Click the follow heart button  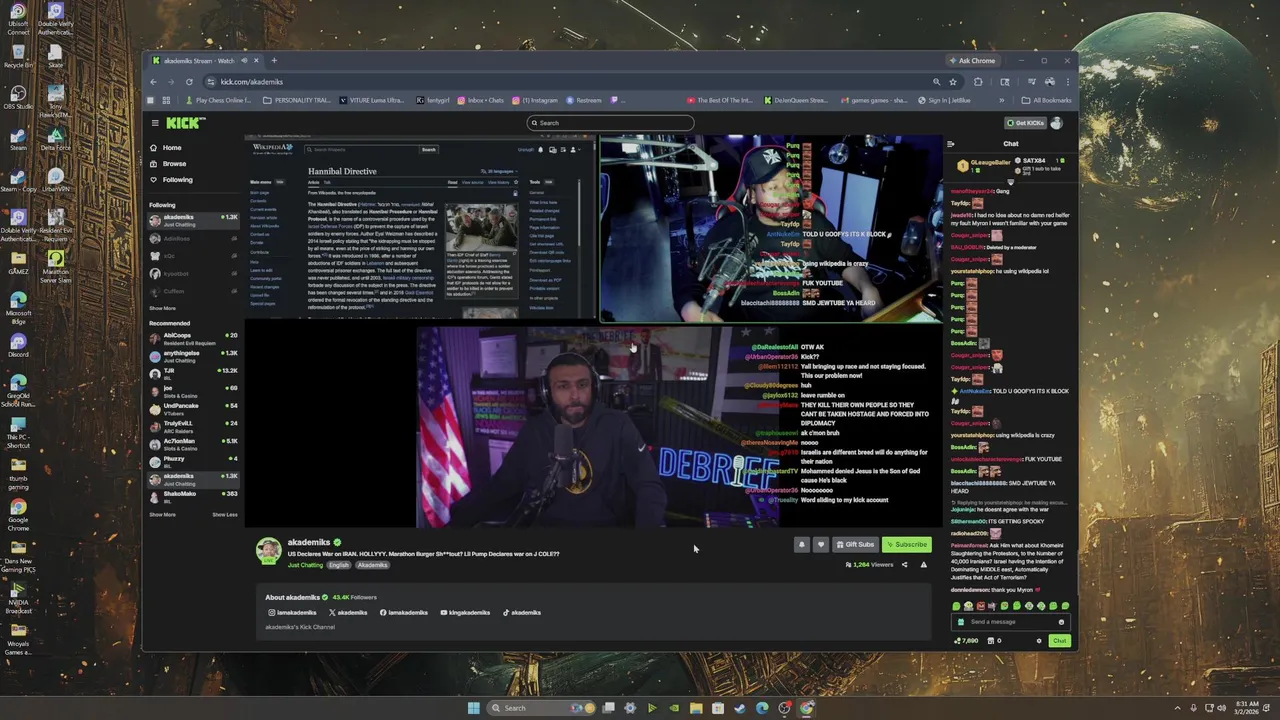(x=821, y=545)
